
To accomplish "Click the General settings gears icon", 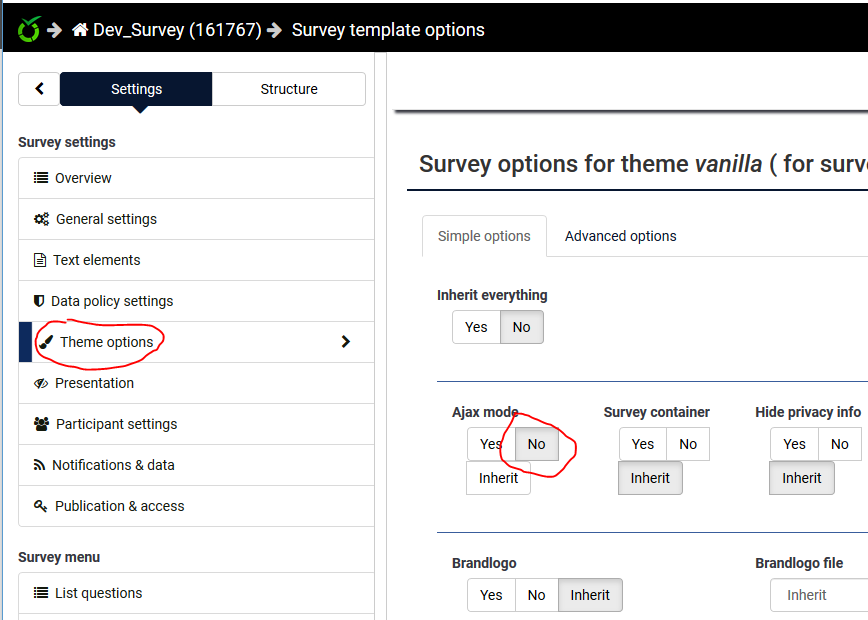I will click(x=41, y=219).
